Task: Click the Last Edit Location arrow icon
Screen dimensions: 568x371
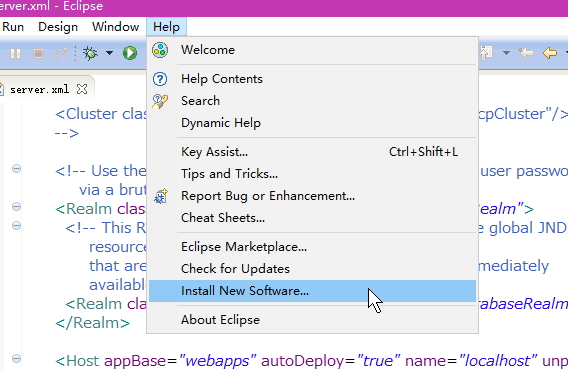Action: 526,53
